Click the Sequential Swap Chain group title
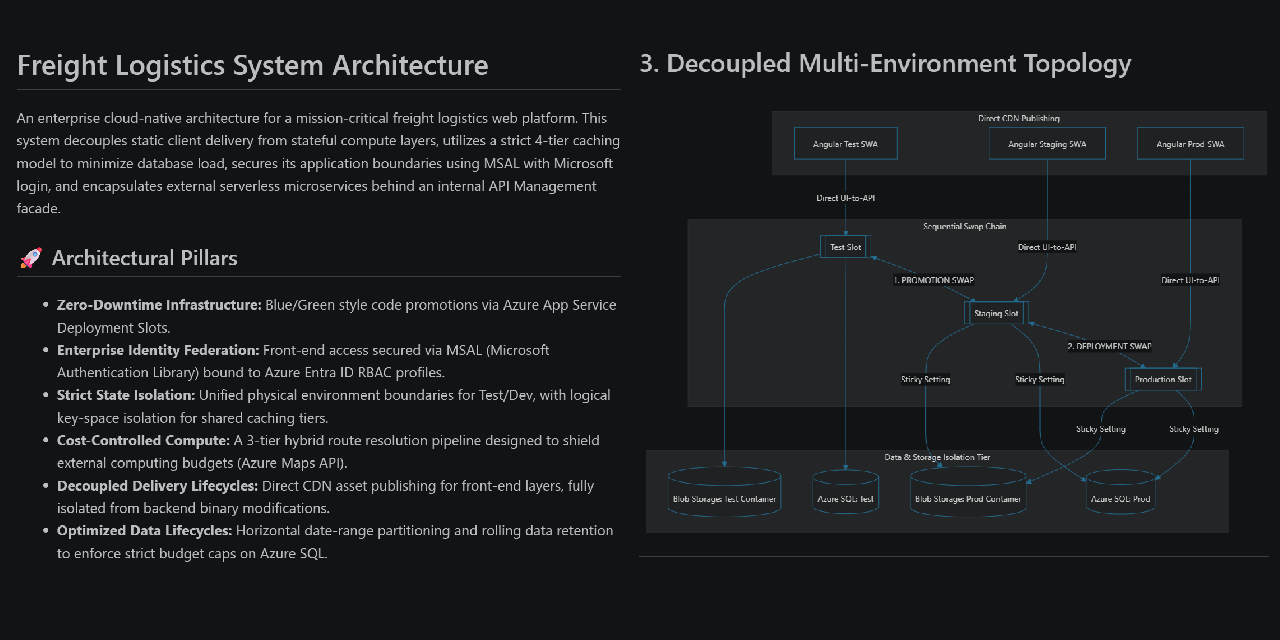The image size is (1280, 640). click(x=964, y=226)
